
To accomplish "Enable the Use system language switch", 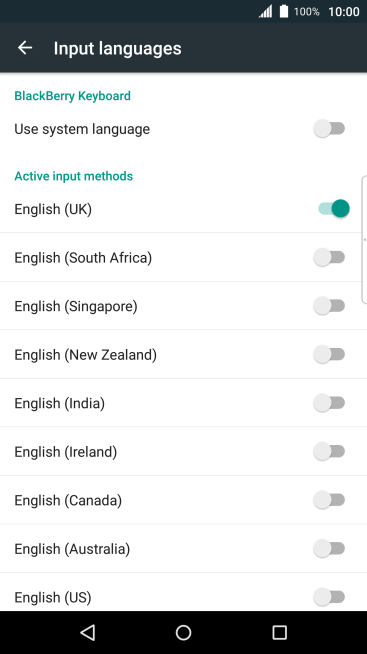I will pos(329,129).
